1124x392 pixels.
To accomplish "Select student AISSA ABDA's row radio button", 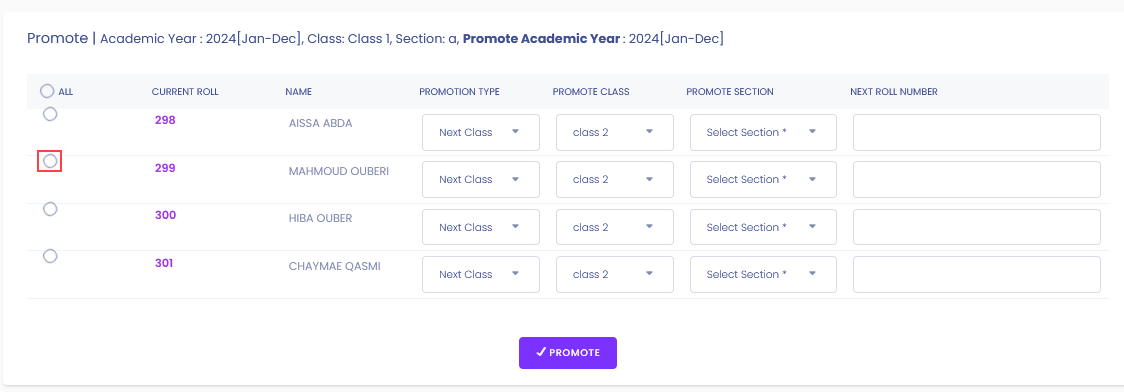I will point(50,114).
